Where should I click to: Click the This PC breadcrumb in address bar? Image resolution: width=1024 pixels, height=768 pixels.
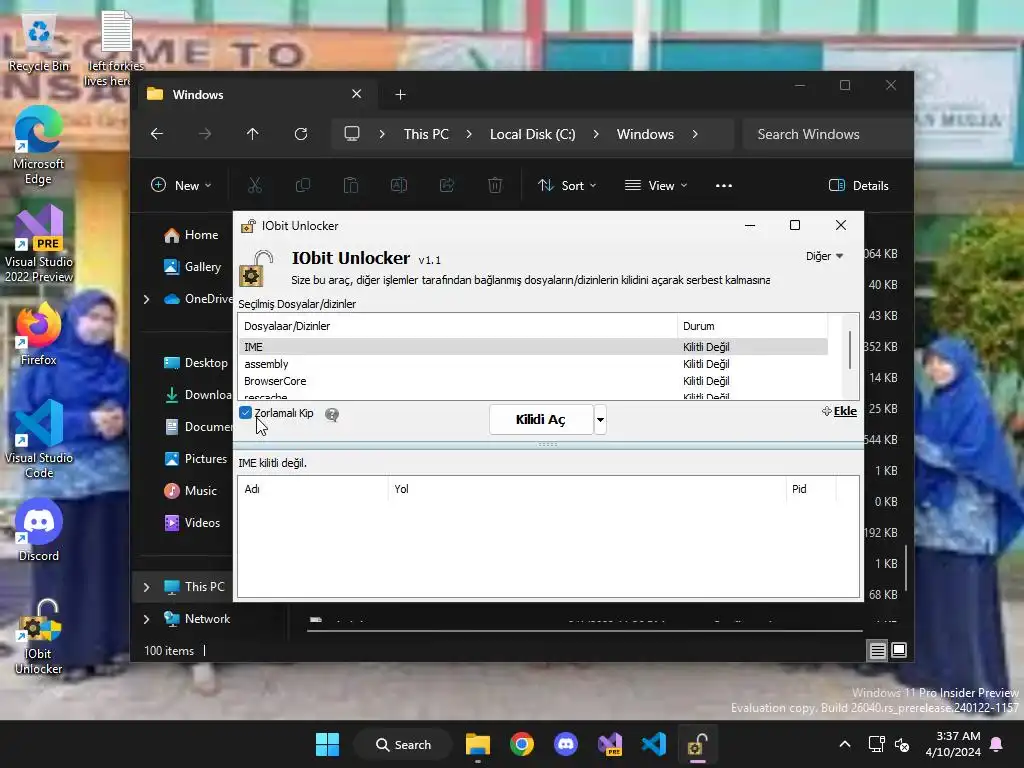tap(426, 134)
